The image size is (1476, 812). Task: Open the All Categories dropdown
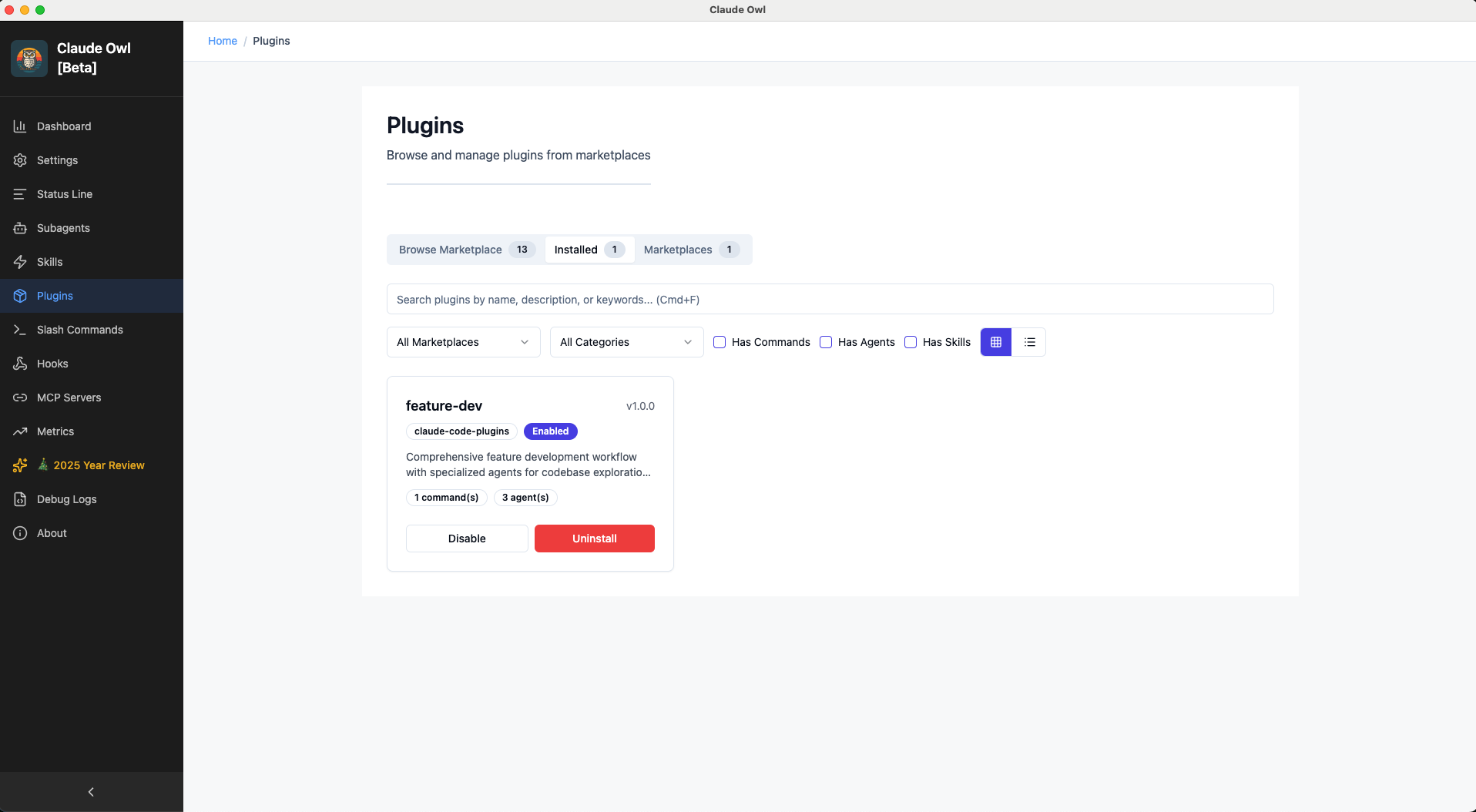(x=626, y=342)
